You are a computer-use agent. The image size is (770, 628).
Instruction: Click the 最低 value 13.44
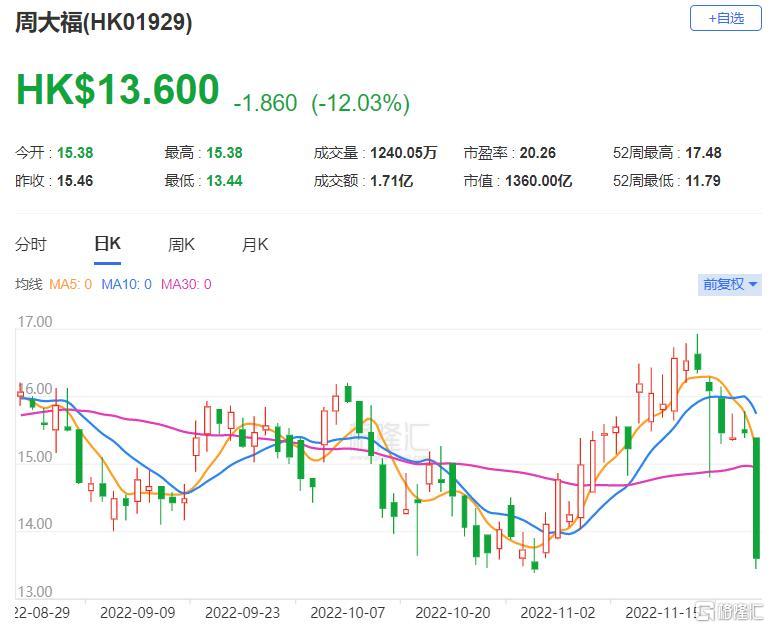click(x=224, y=181)
